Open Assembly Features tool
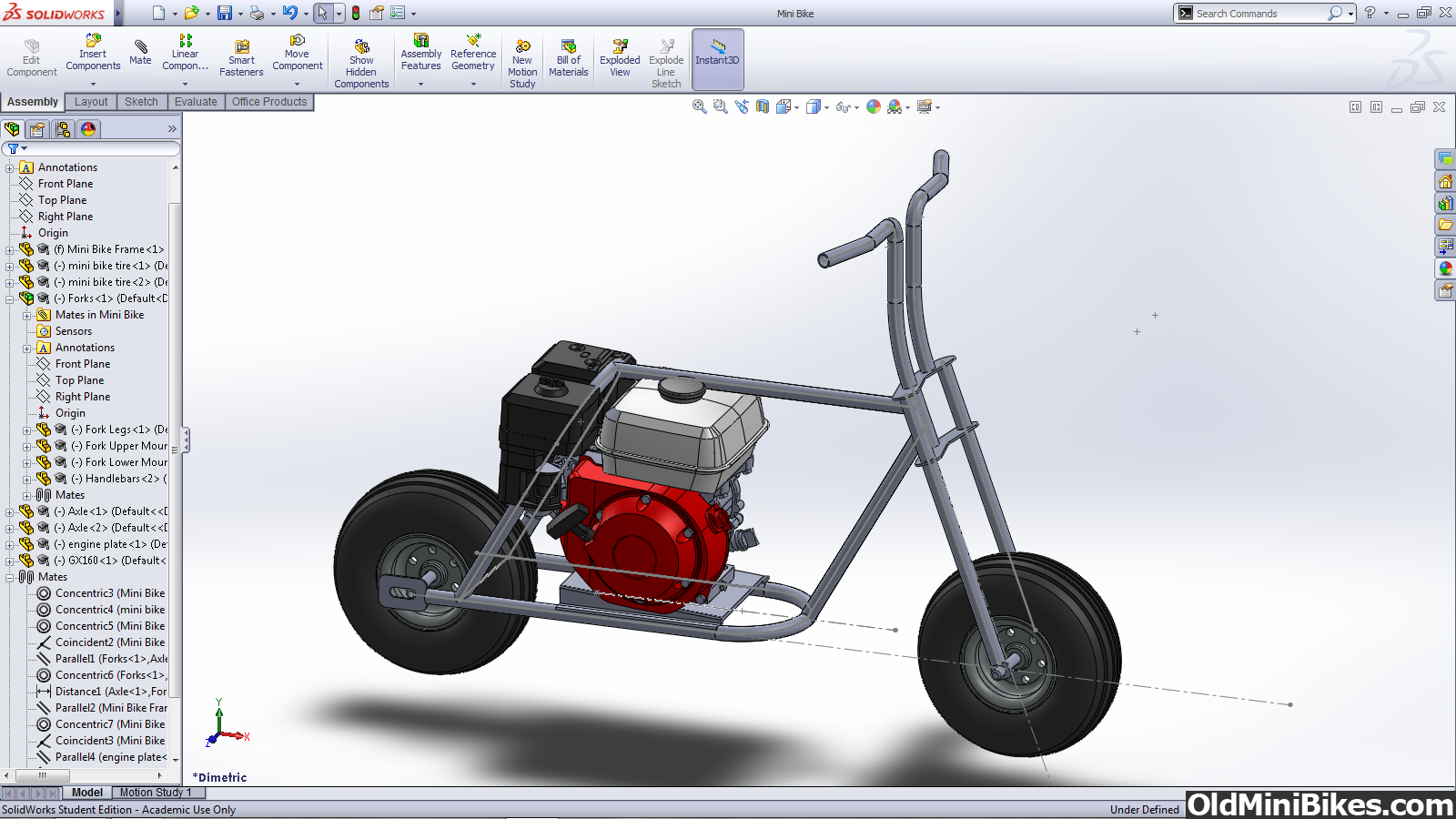Screen dimensions: 1456x819 click(421, 53)
